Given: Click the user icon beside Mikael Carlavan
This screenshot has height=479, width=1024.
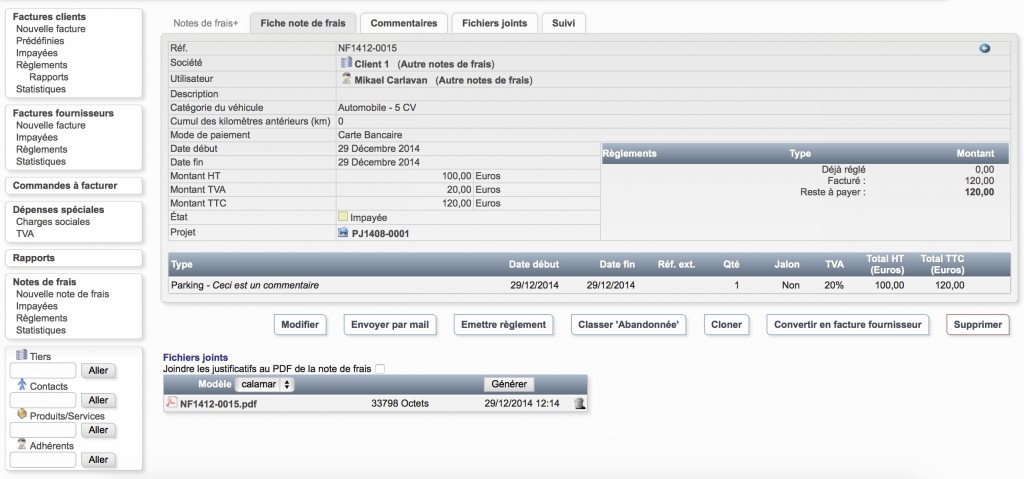Looking at the screenshot, I should pos(346,80).
